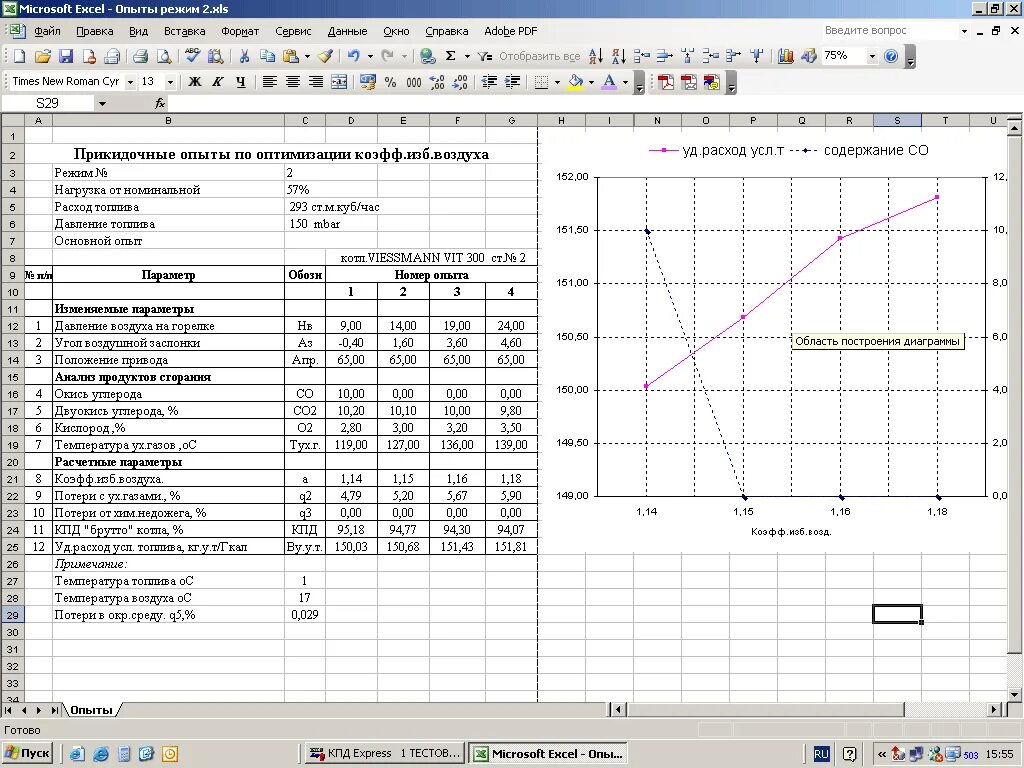Toggle bold formatting Ж
This screenshot has width=1024, height=768.
click(195, 82)
